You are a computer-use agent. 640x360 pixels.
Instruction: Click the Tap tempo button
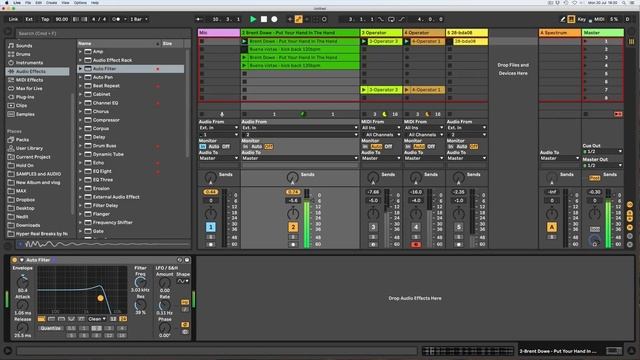pos(45,19)
